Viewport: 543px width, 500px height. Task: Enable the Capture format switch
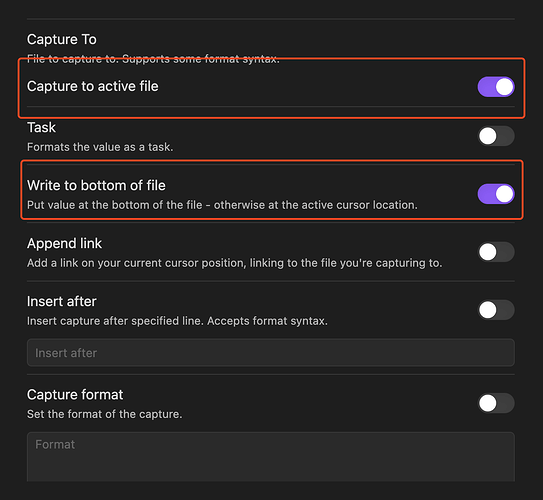click(x=496, y=403)
